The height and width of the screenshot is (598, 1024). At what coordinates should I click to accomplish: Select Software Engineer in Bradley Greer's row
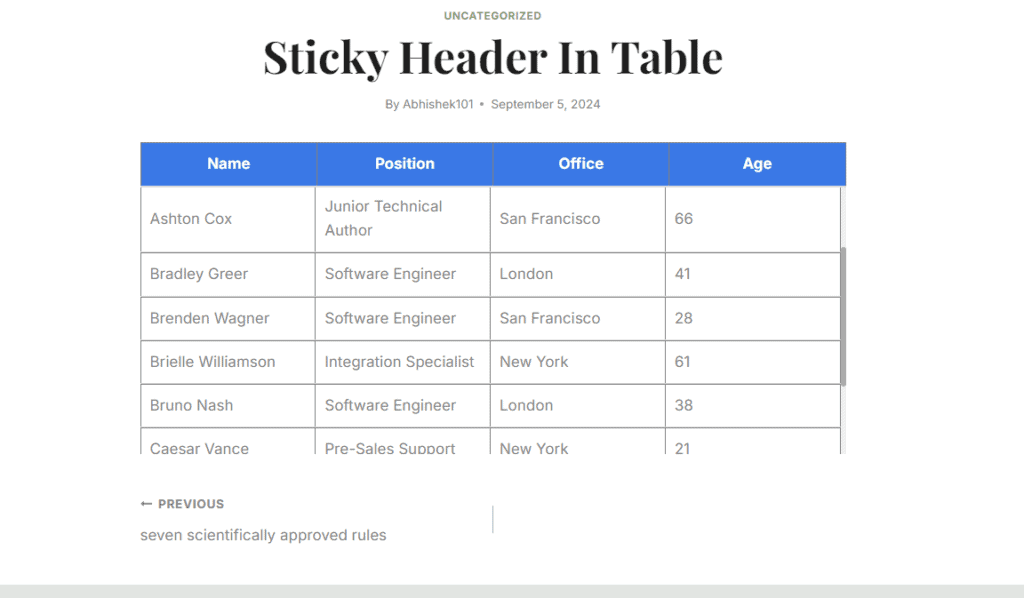[x=403, y=275]
